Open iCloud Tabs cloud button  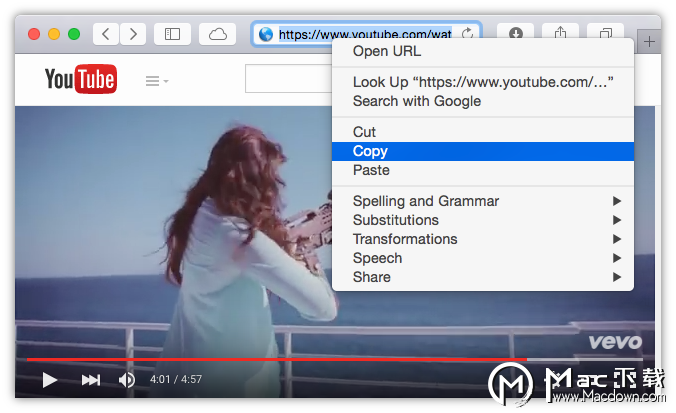217,34
